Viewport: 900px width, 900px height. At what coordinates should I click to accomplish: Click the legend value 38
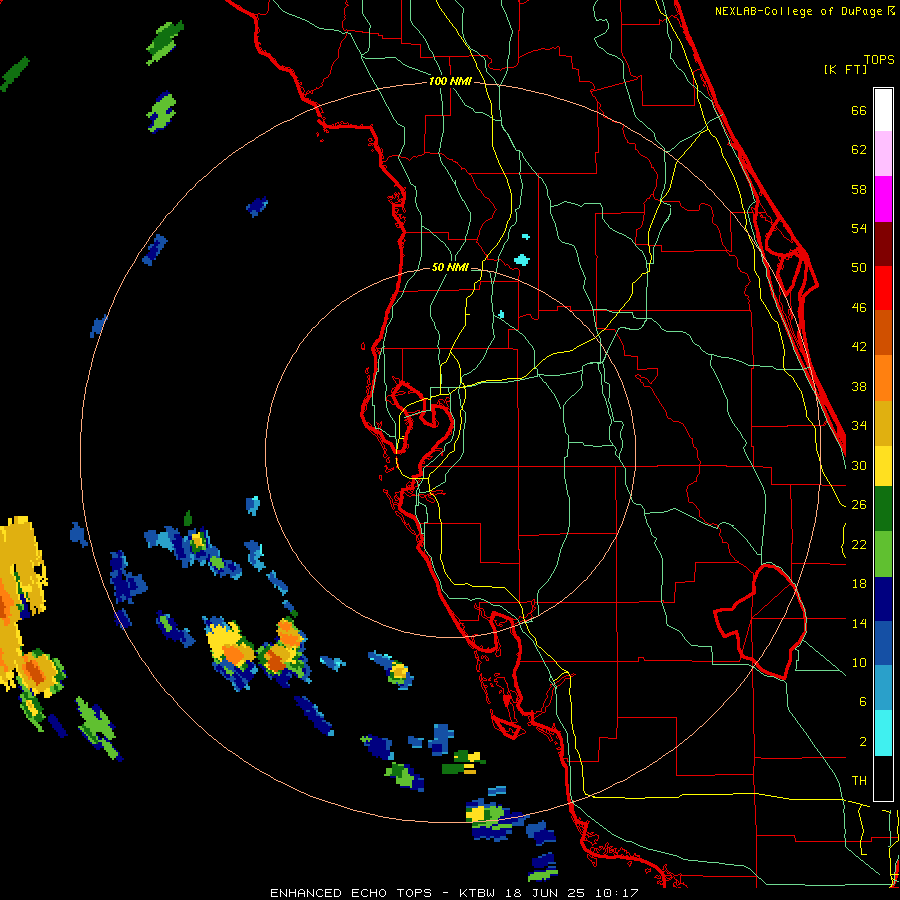click(859, 386)
